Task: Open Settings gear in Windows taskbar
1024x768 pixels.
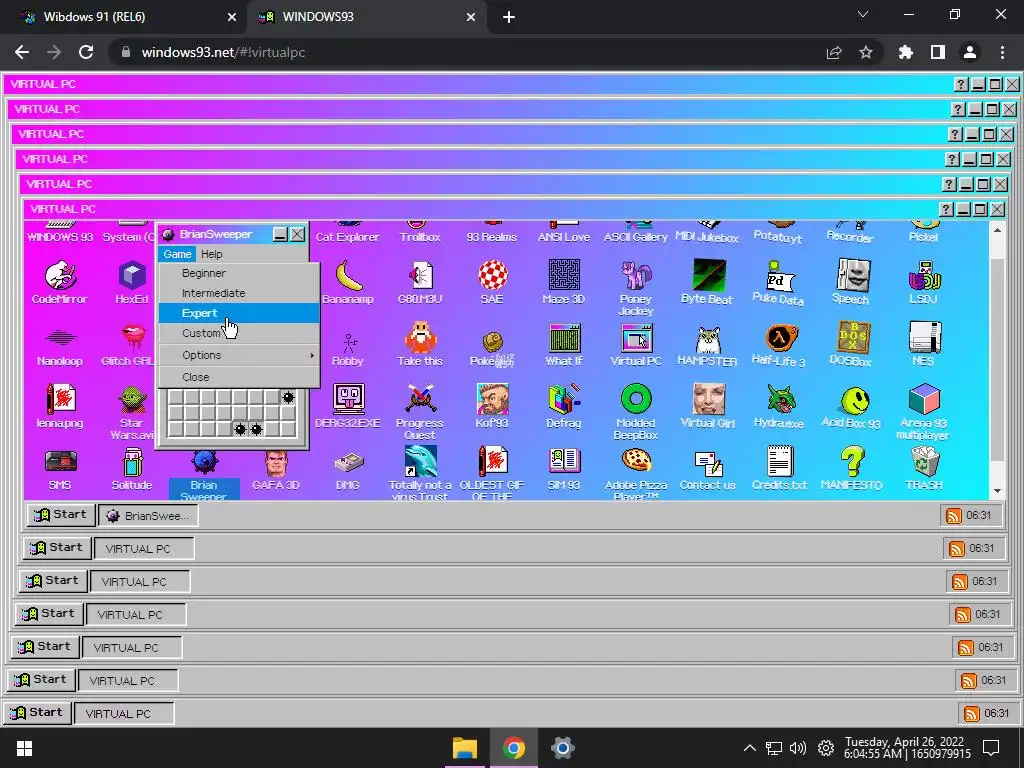Action: 562,748
